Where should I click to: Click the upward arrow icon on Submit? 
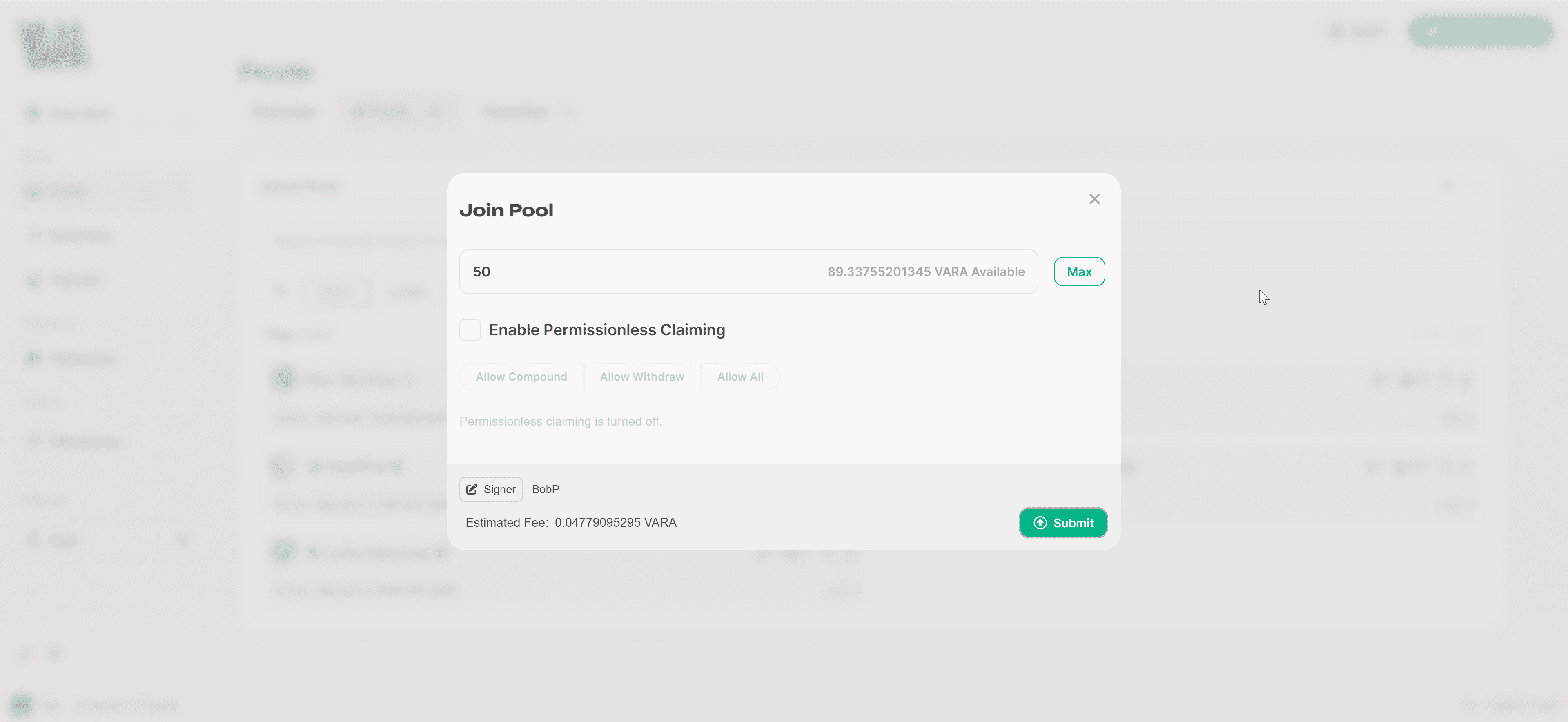pos(1040,523)
